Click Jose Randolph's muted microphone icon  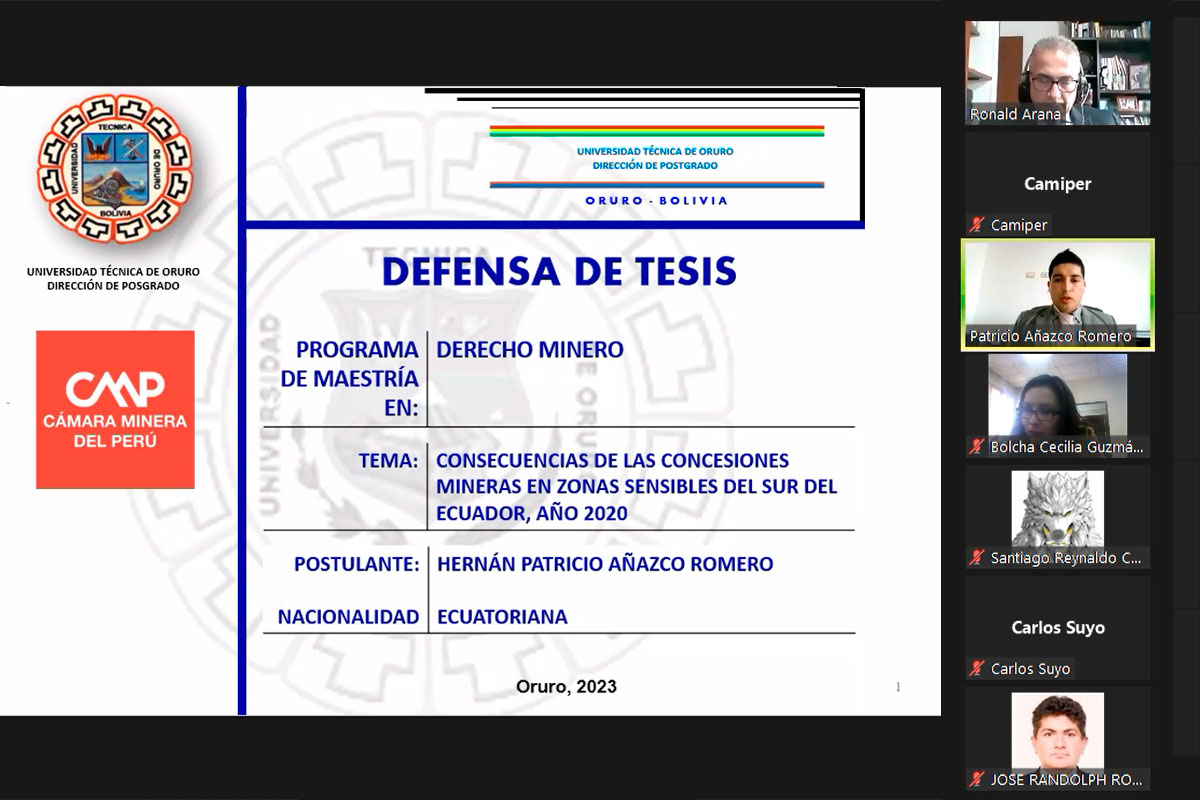[x=977, y=779]
